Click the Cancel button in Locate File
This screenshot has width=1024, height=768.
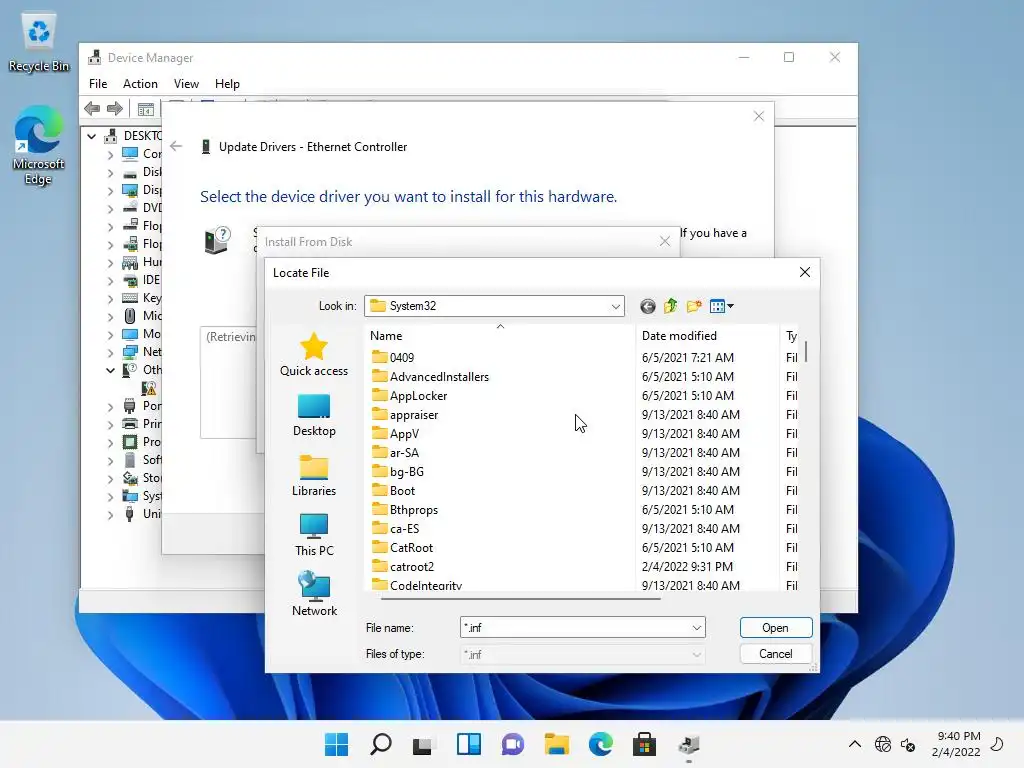[776, 654]
